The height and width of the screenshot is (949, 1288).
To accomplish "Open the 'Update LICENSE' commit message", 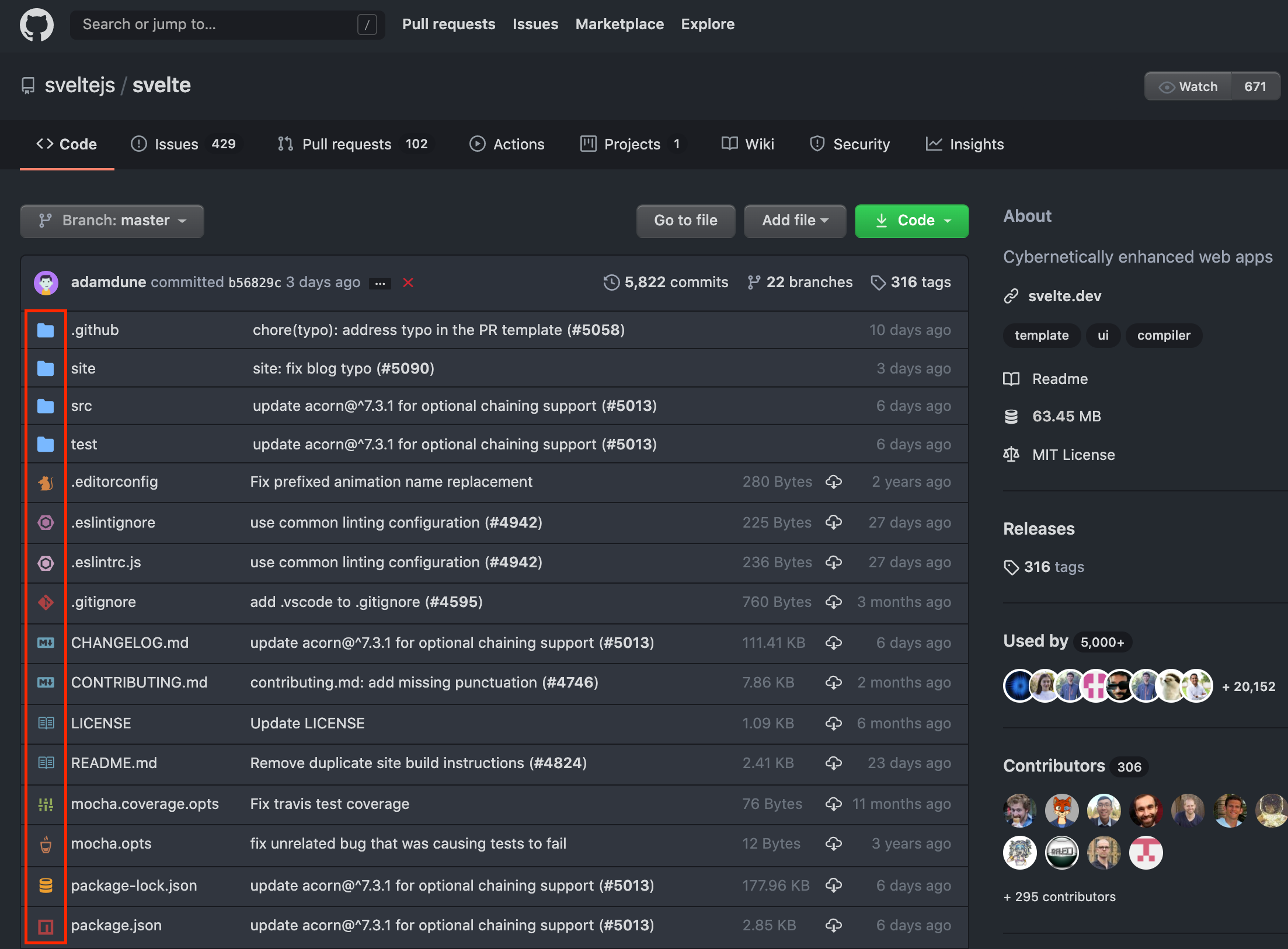I will (x=307, y=724).
